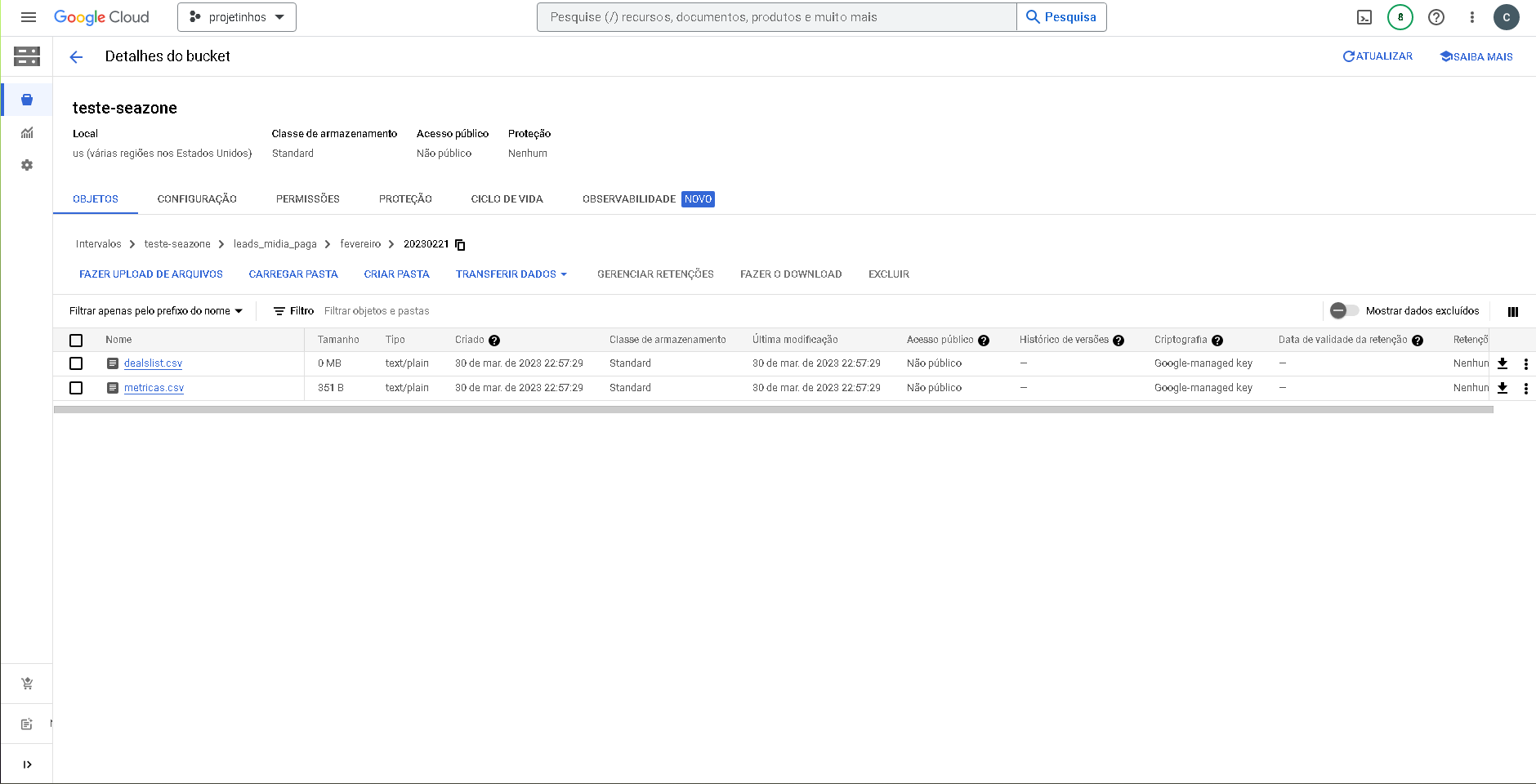The width and height of the screenshot is (1536, 784).
Task: Open the metricas.csv file link
Action: point(154,388)
